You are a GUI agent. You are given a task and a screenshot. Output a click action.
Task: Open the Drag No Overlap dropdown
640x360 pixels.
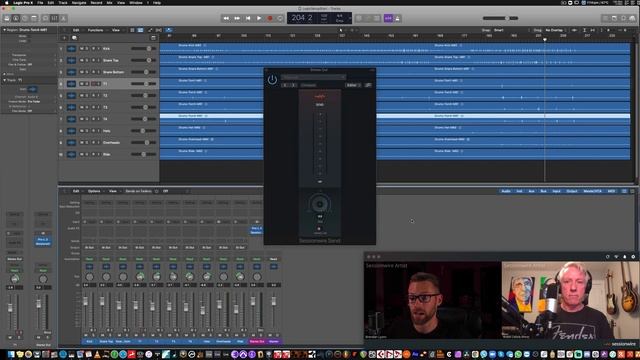(x=555, y=30)
